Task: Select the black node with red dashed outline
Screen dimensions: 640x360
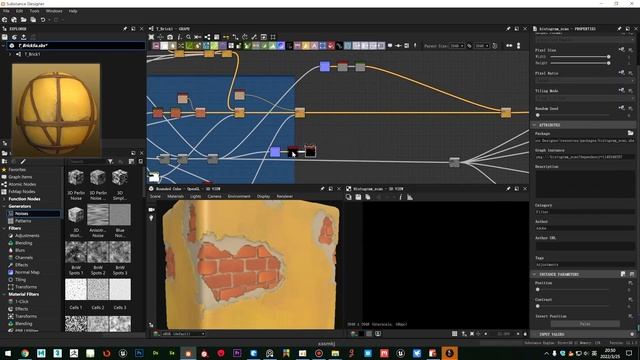Action: (x=310, y=151)
